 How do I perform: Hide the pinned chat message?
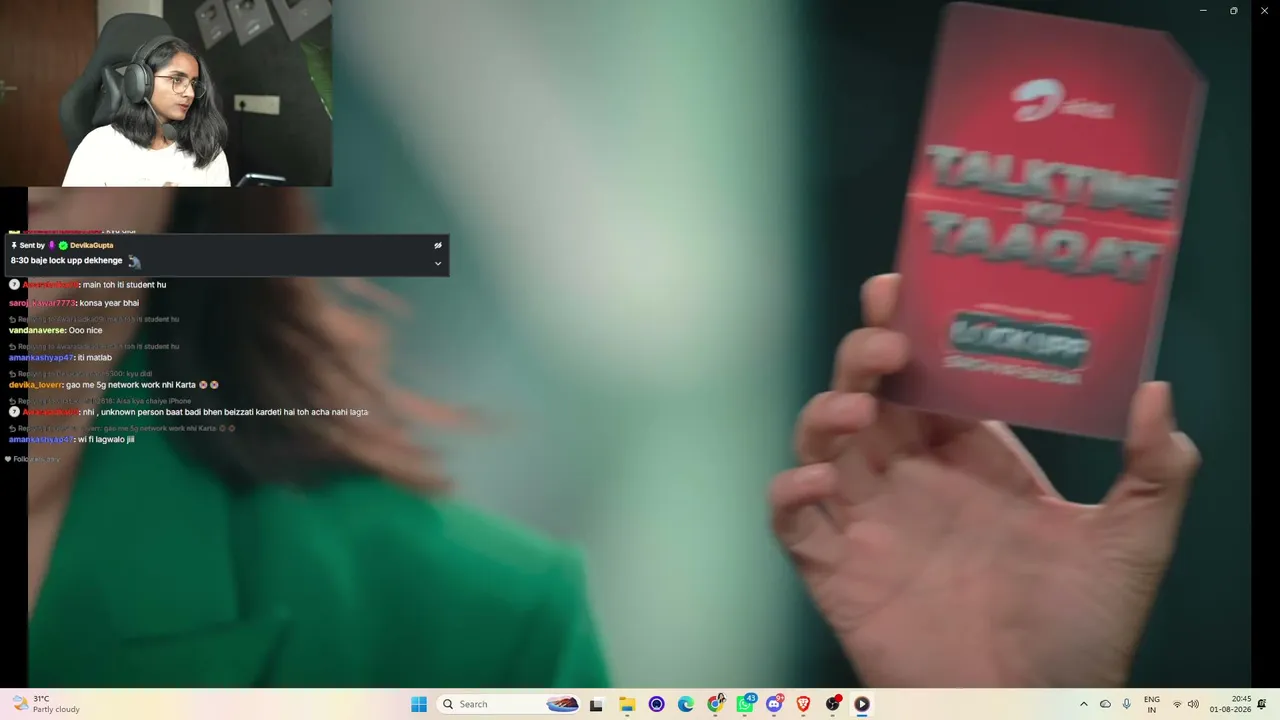pos(437,245)
